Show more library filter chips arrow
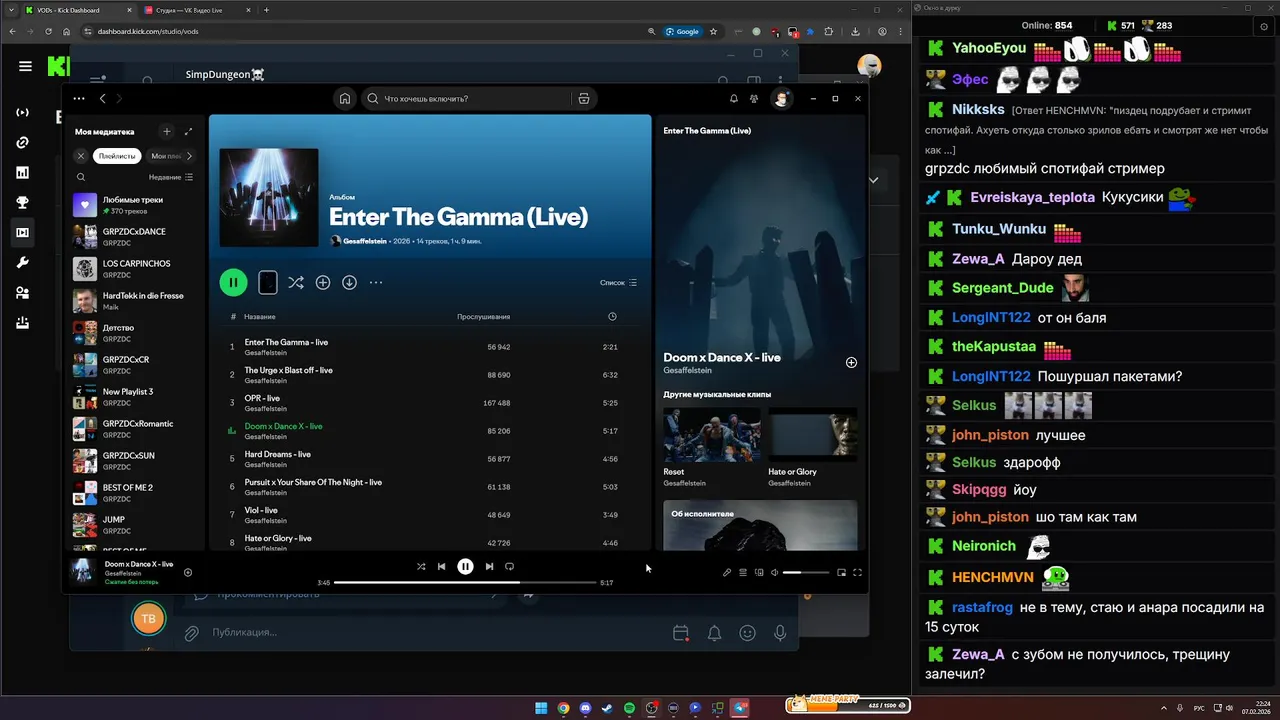This screenshot has width=1280, height=720. coord(190,156)
